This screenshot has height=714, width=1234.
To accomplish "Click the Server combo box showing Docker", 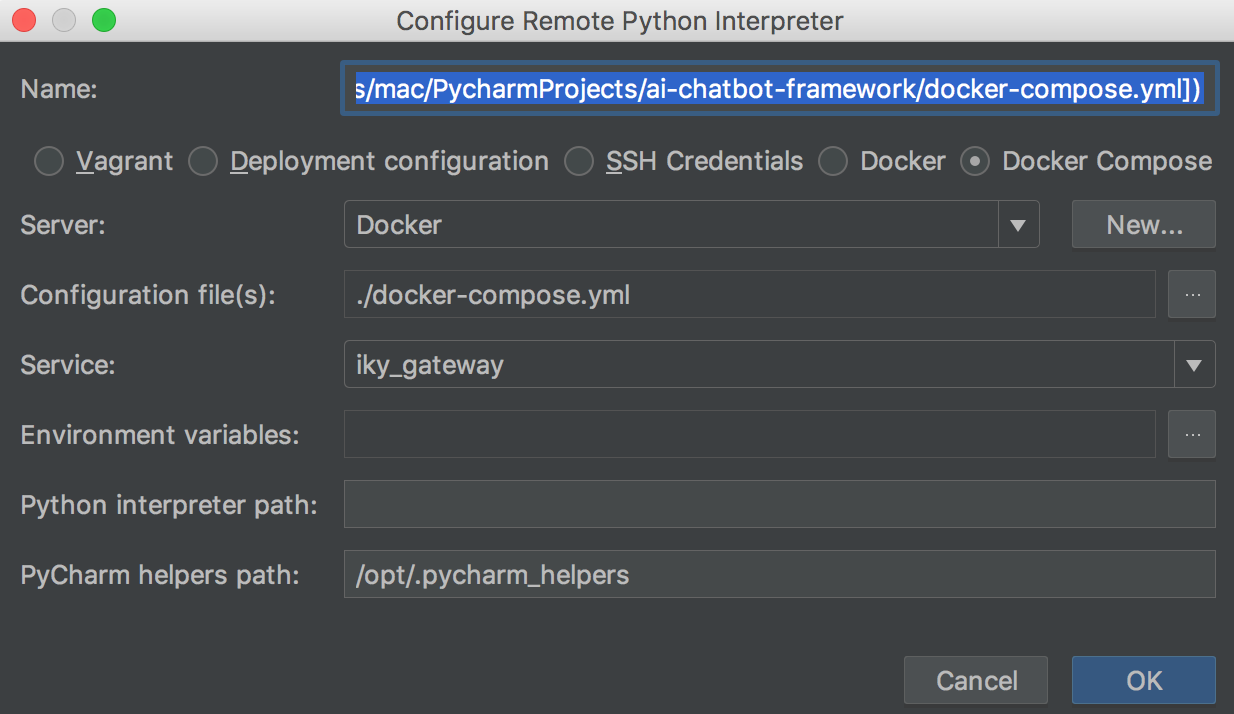I will tap(691, 225).
